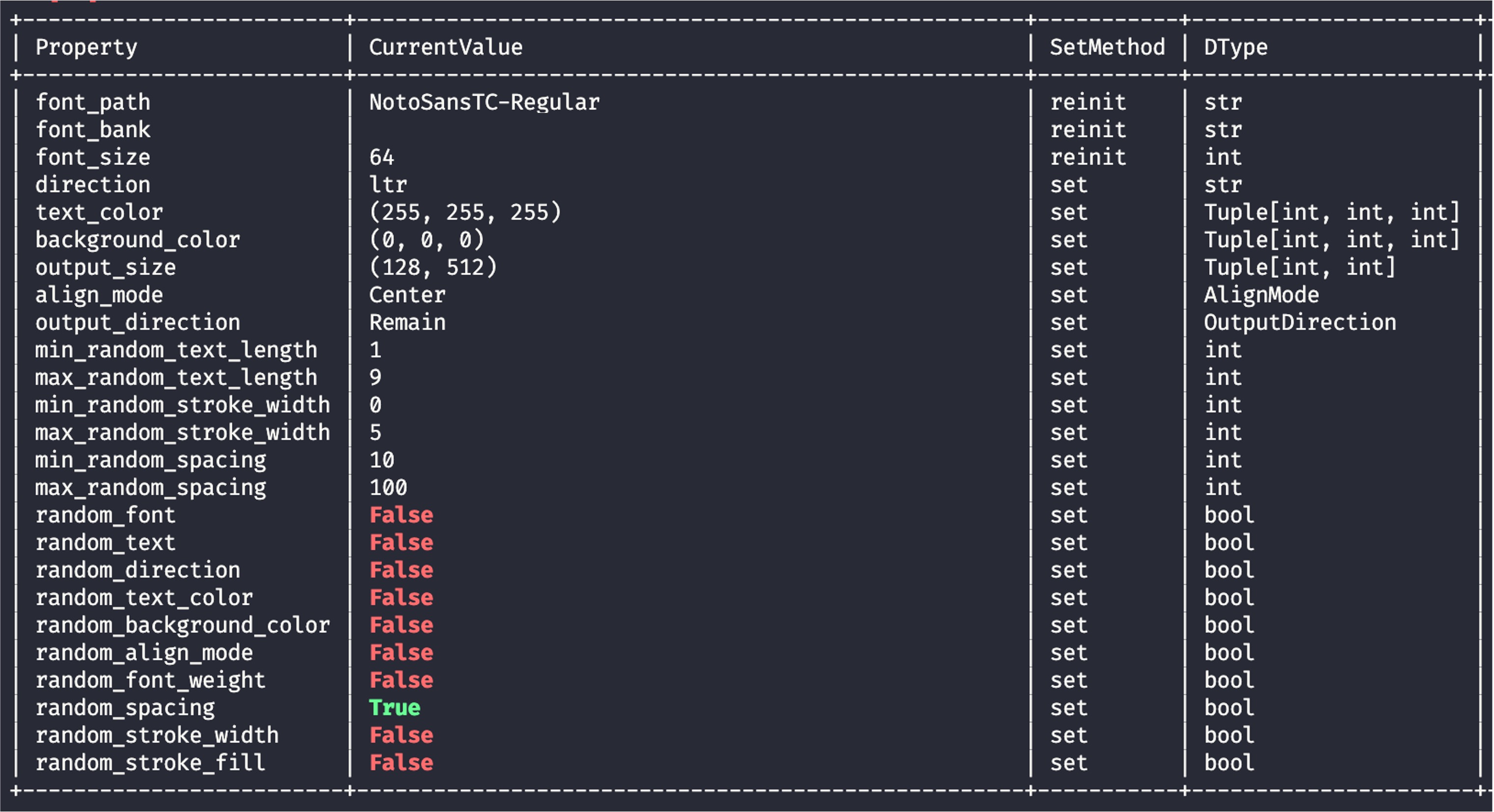Select the random_background_color property name
This screenshot has height=812, width=1494.
point(182,625)
